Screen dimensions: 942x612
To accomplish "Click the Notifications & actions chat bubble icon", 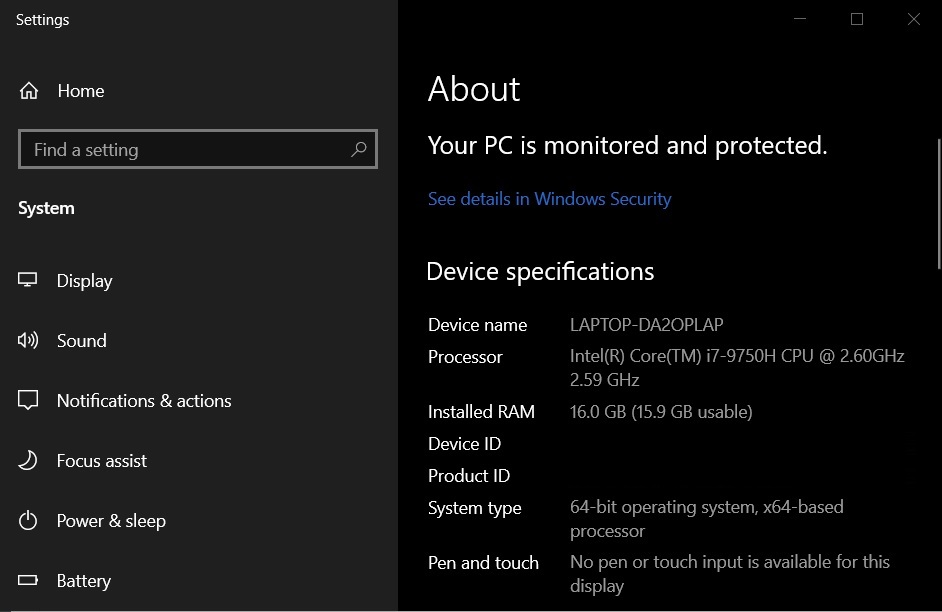I will tap(31, 400).
